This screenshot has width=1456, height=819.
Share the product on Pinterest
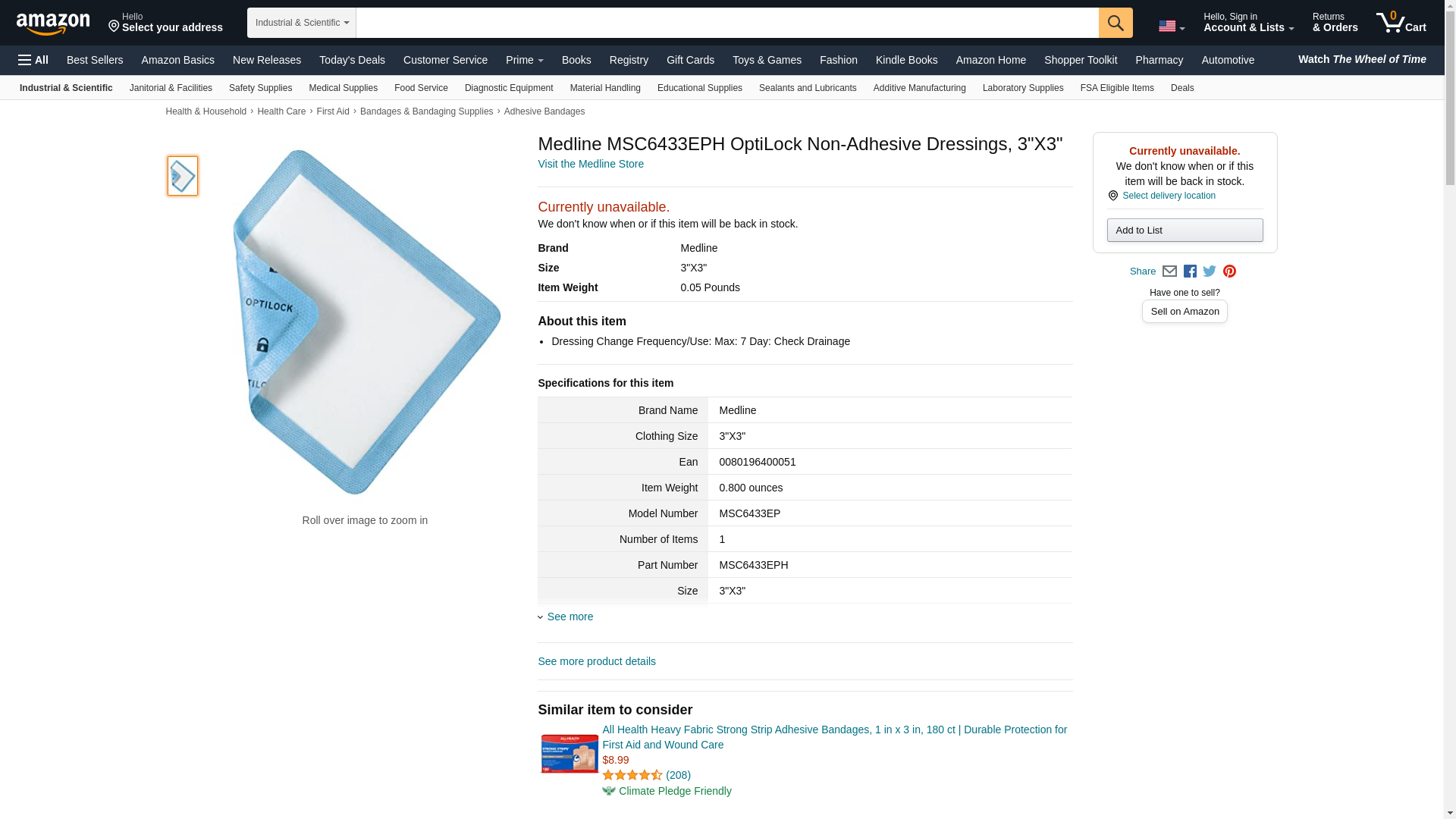(x=1229, y=271)
